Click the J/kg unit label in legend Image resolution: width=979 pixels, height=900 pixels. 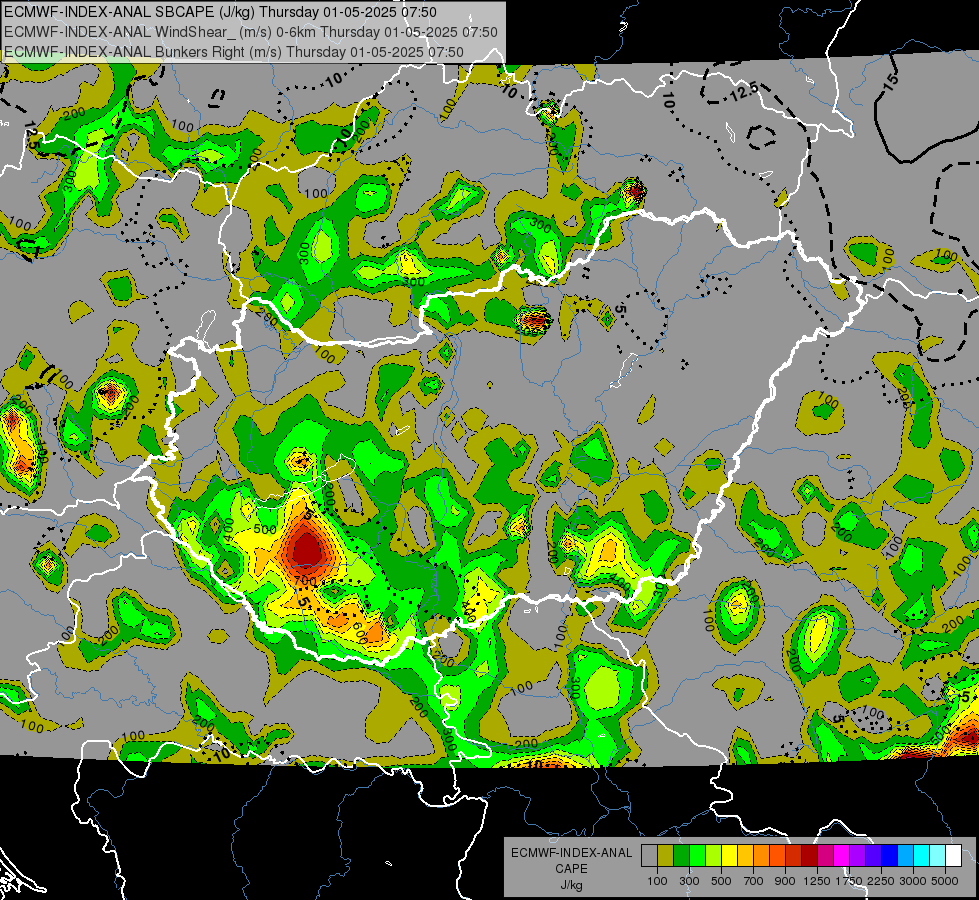(x=571, y=885)
